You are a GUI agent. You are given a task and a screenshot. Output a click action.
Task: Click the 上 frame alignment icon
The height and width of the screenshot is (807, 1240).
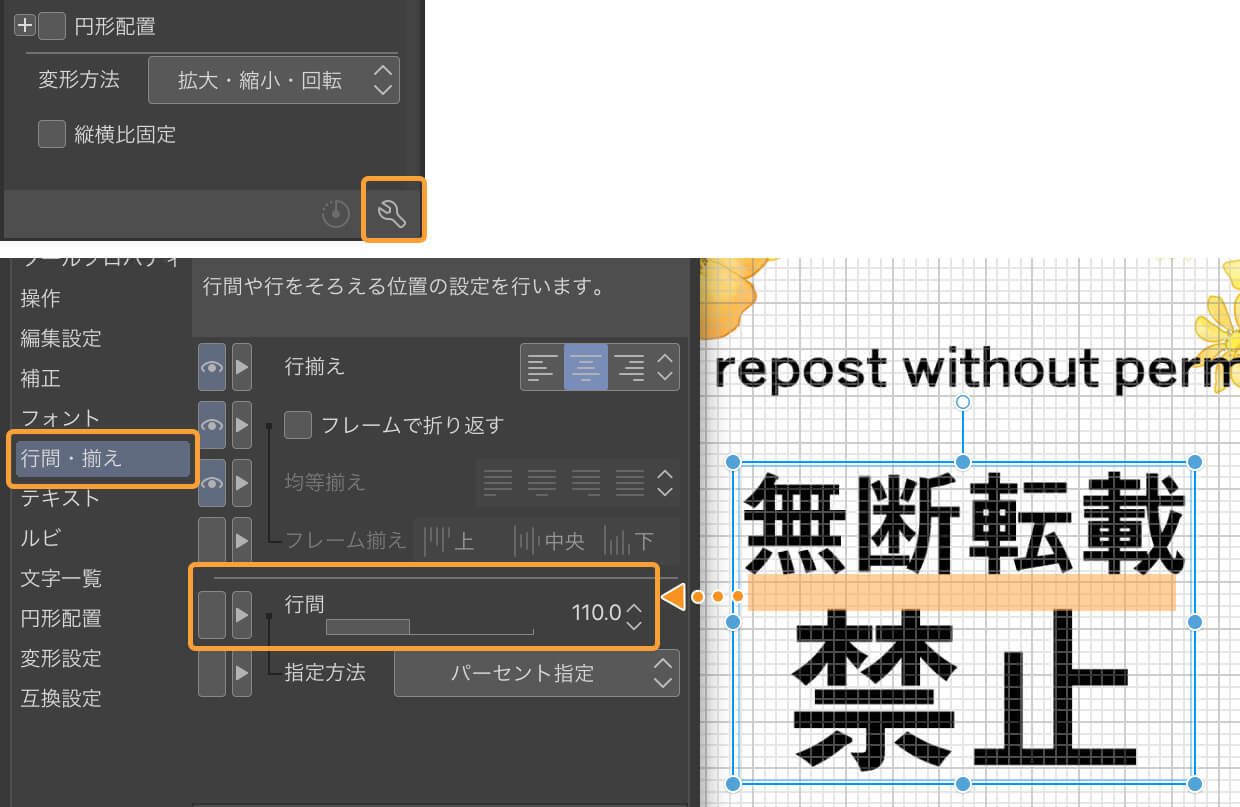pos(450,540)
